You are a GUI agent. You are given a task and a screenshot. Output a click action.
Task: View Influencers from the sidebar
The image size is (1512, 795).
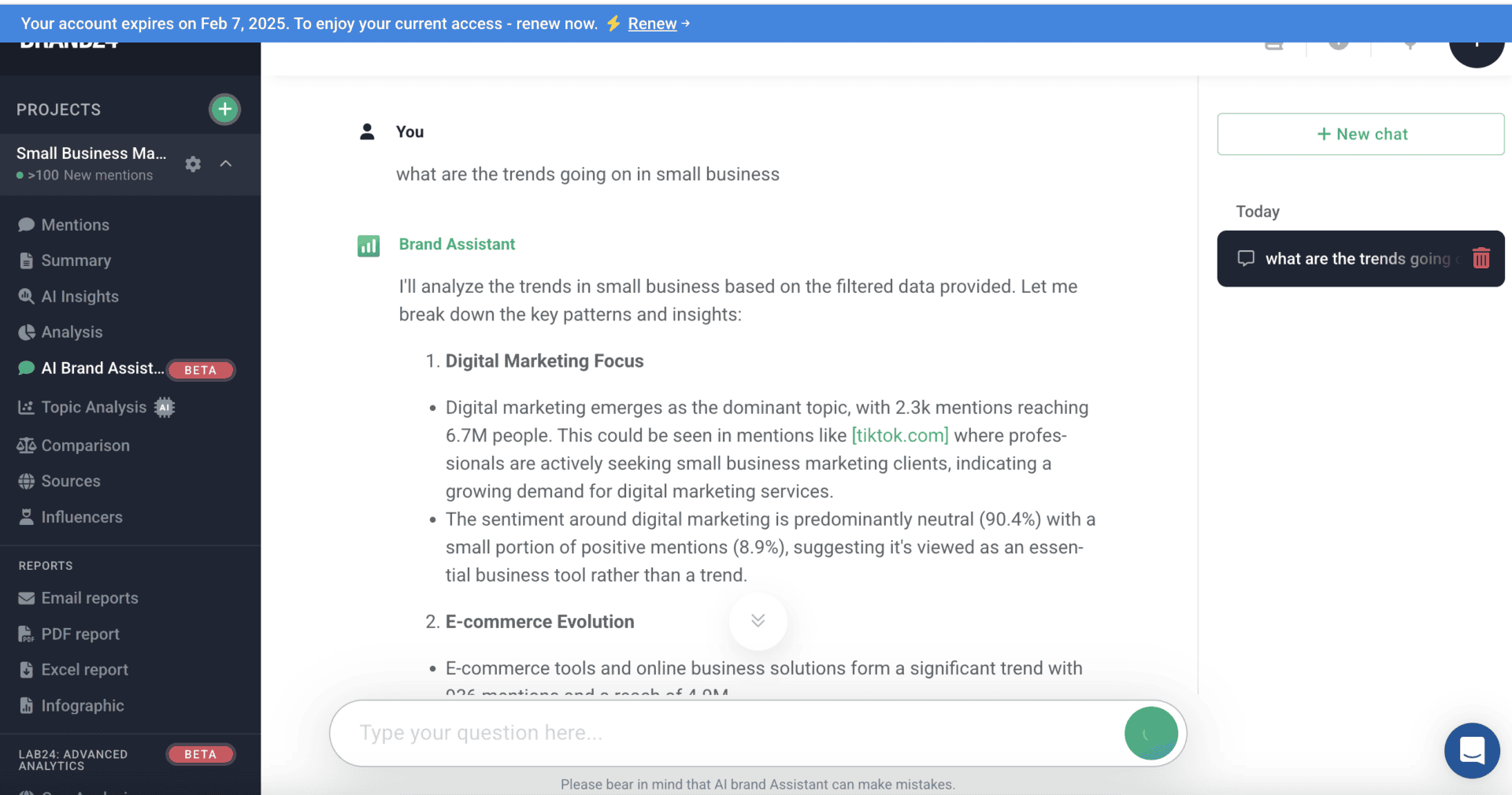click(81, 517)
